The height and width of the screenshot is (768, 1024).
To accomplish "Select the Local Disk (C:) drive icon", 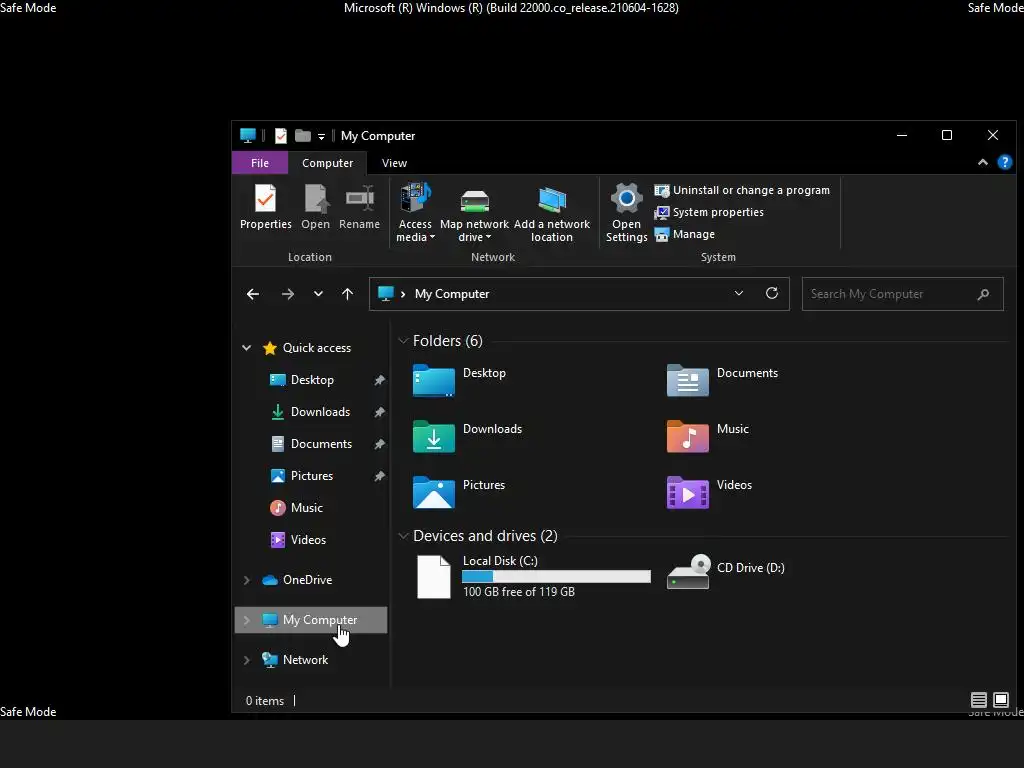I will click(434, 576).
